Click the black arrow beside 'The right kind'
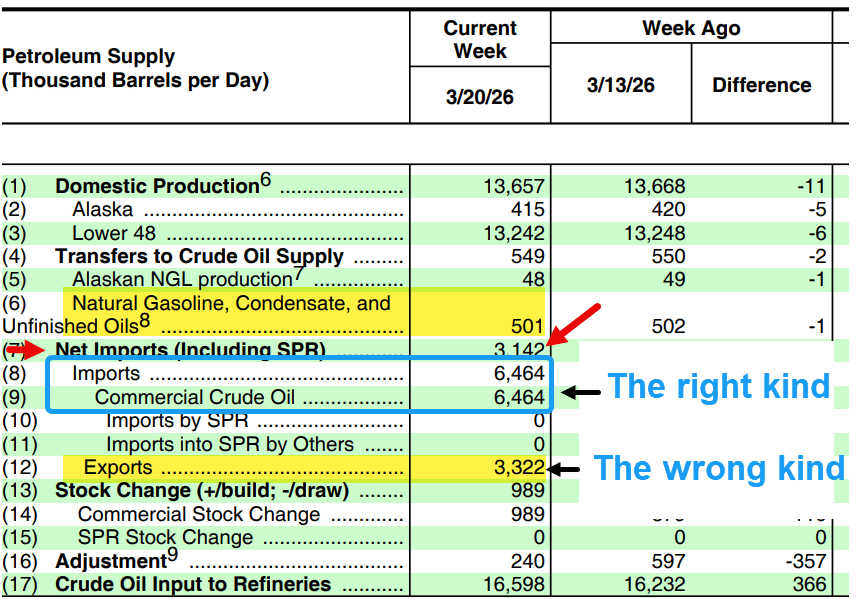Viewport: 863px width, 599px height. click(x=580, y=393)
